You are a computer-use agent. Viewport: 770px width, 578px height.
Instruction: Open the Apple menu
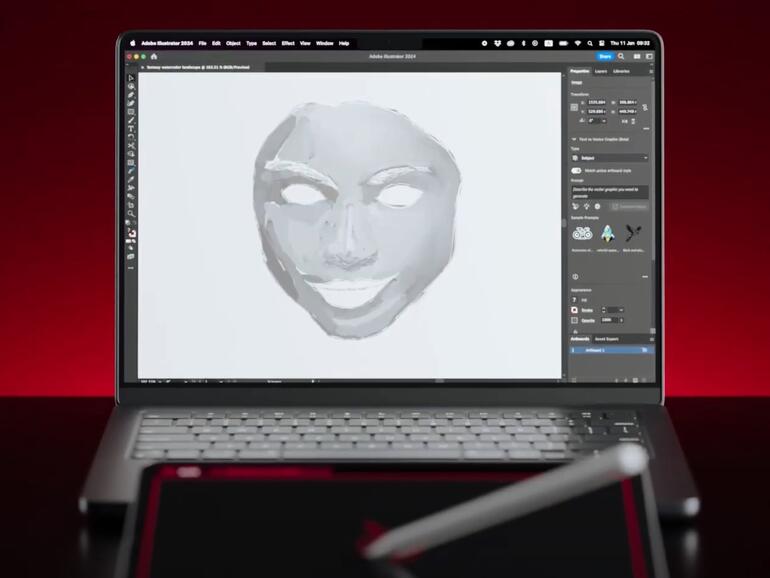click(x=132, y=43)
